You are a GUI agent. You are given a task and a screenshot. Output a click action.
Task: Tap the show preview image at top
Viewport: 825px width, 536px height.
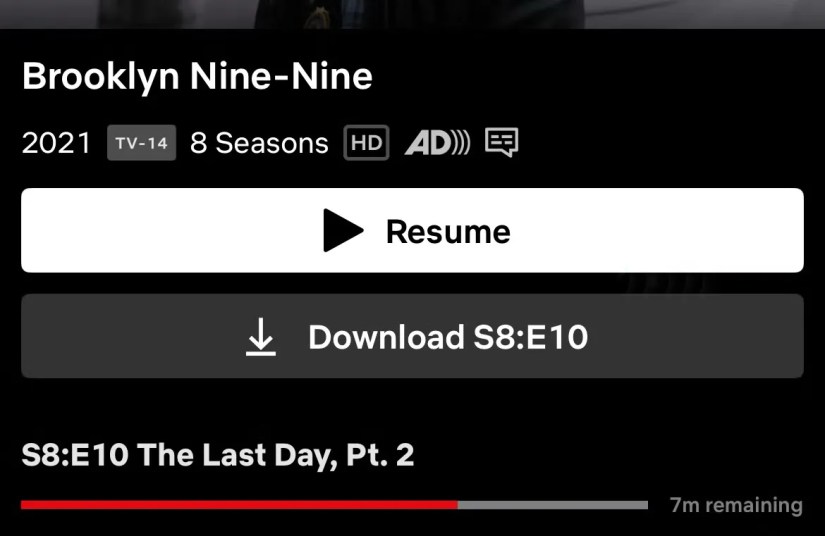tap(412, 14)
